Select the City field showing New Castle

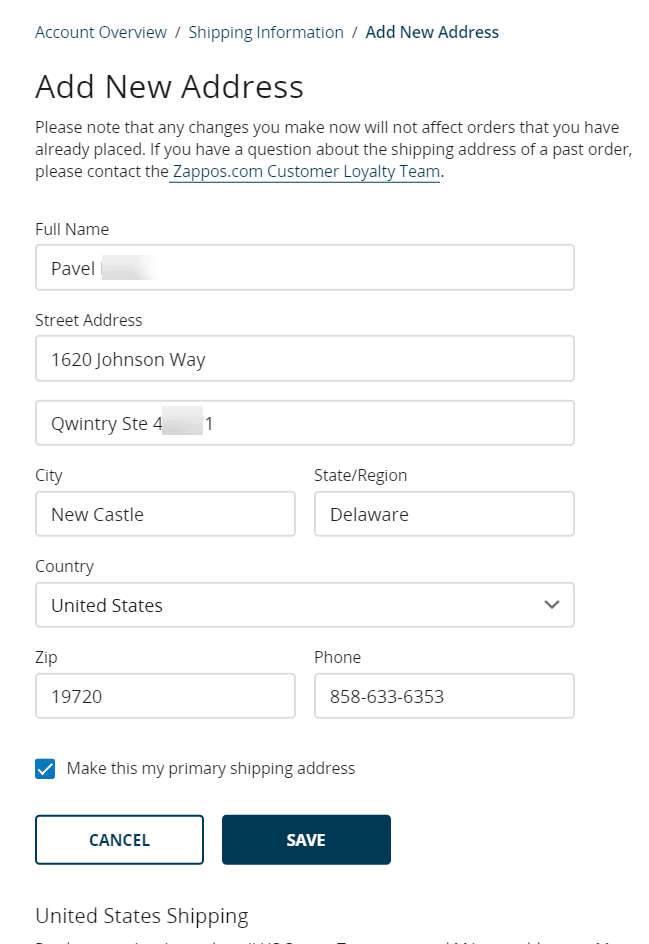165,513
